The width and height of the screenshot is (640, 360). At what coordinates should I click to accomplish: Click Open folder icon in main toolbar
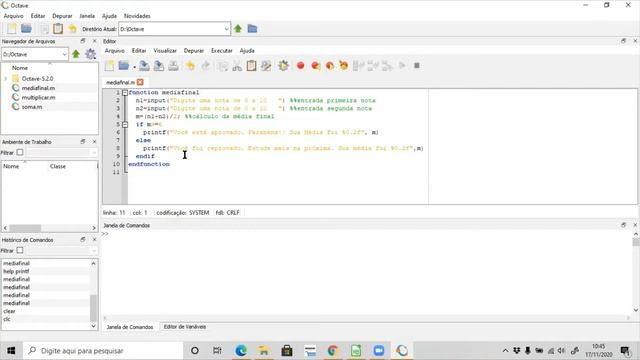(27, 29)
